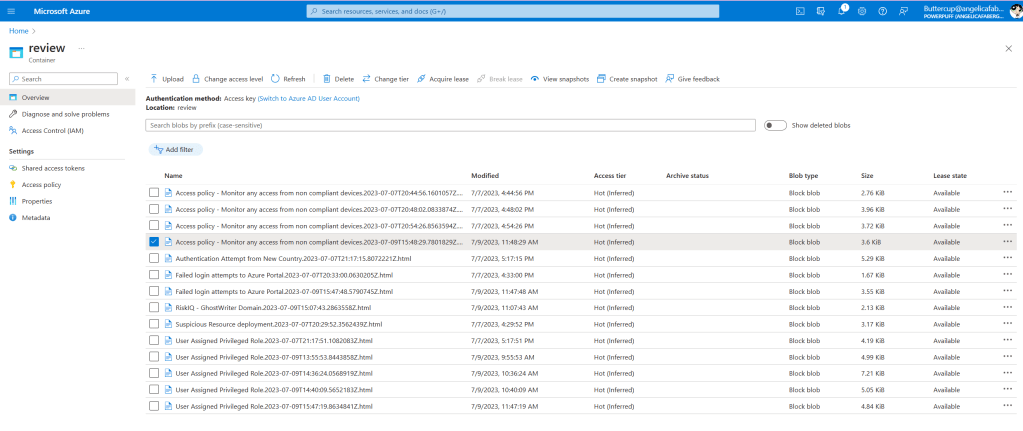Open the more options ellipsis for Suspicious Resource deployment
The height and width of the screenshot is (431, 1023).
1007,323
